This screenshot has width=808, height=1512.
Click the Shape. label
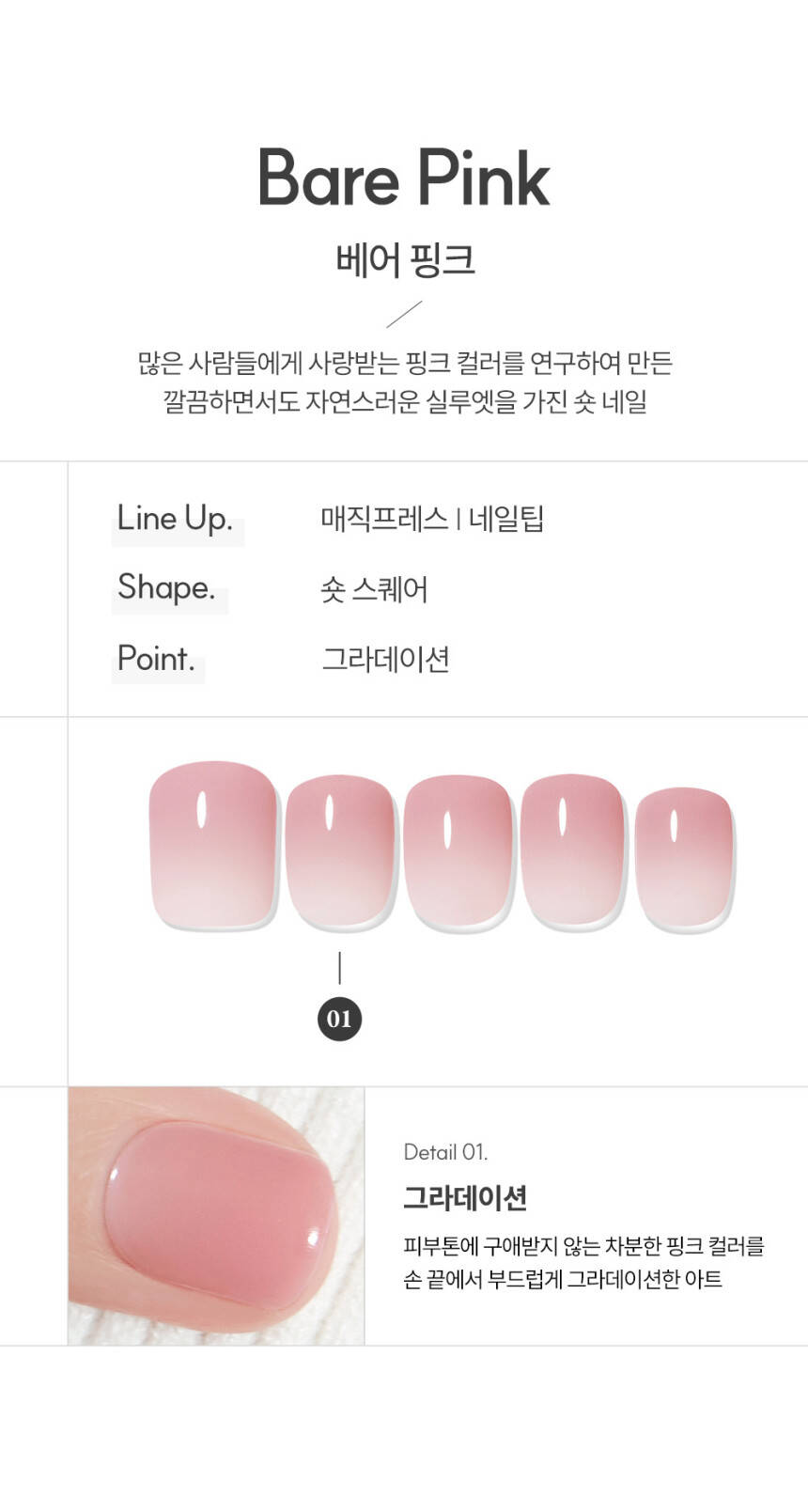(x=166, y=588)
